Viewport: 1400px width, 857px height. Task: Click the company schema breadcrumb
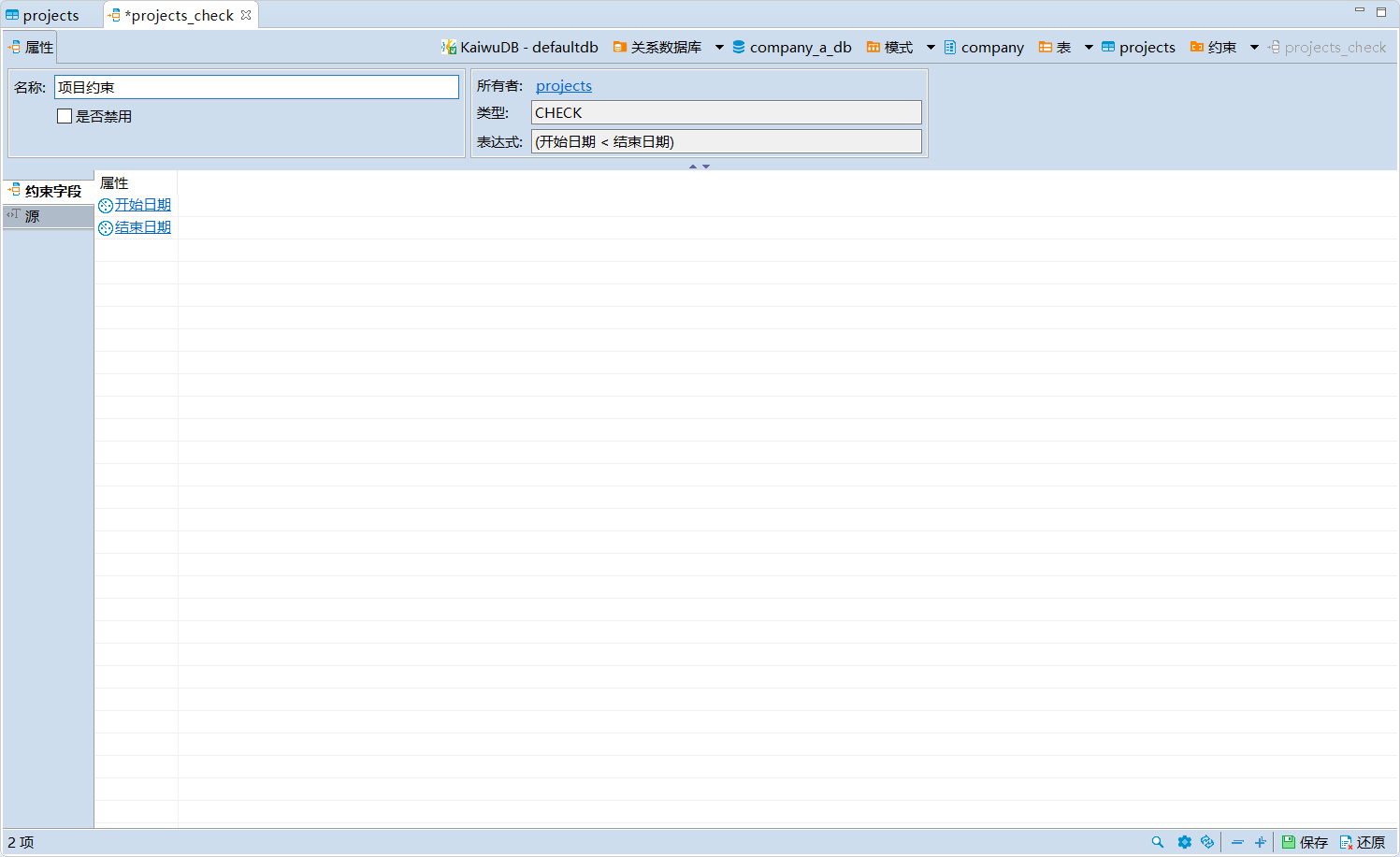[x=984, y=47]
